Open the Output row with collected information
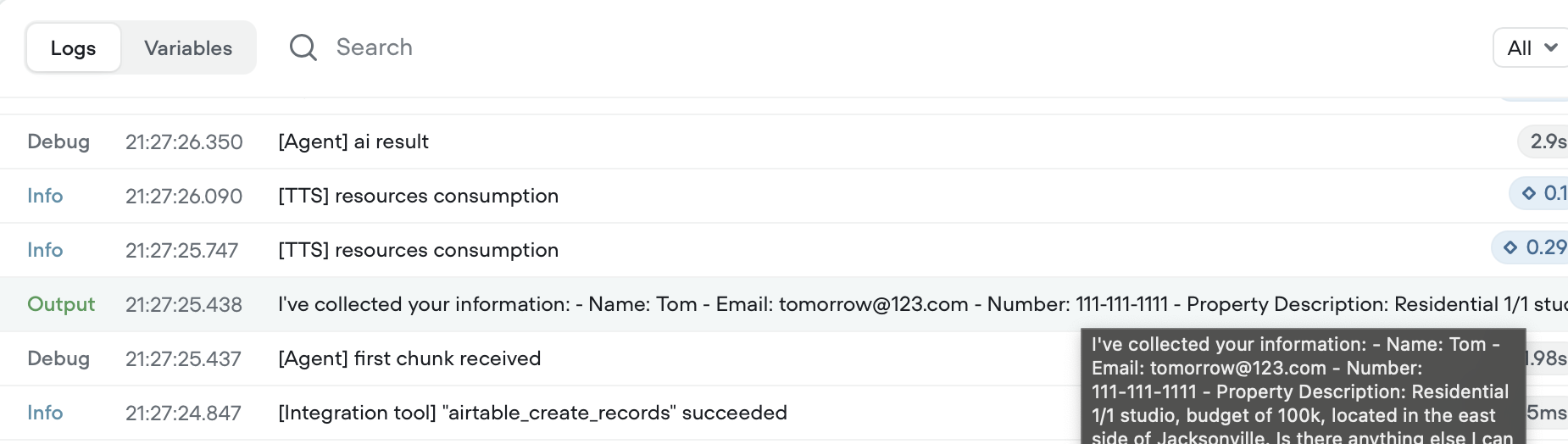This screenshot has width=1568, height=444. 784,304
